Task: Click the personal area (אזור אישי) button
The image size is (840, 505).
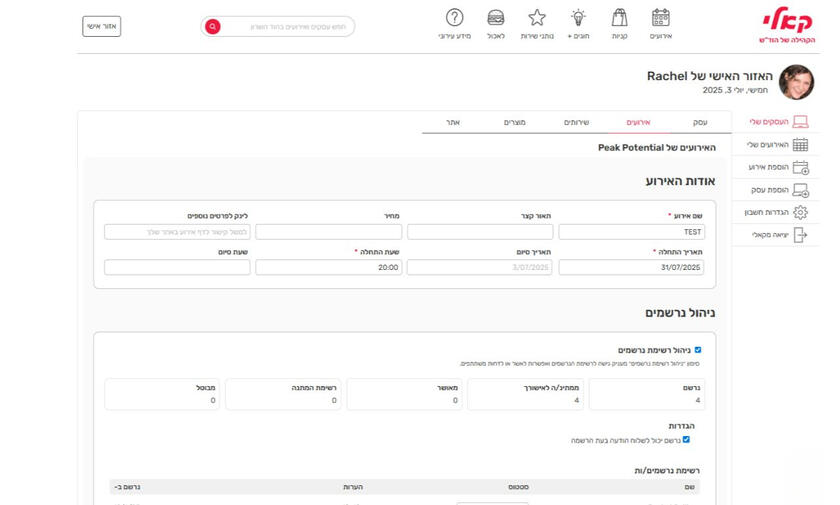Action: click(x=101, y=26)
